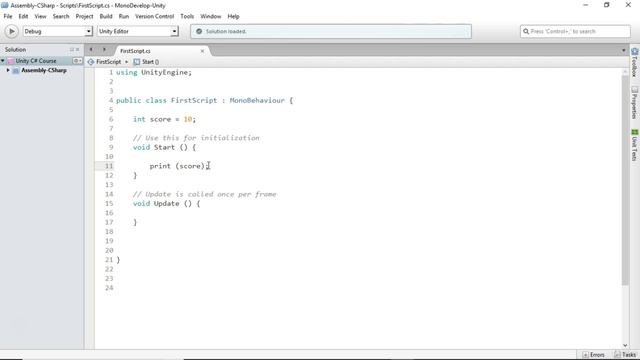This screenshot has width=640, height=360.
Task: Click line number 11 in the gutter
Action: pos(109,166)
